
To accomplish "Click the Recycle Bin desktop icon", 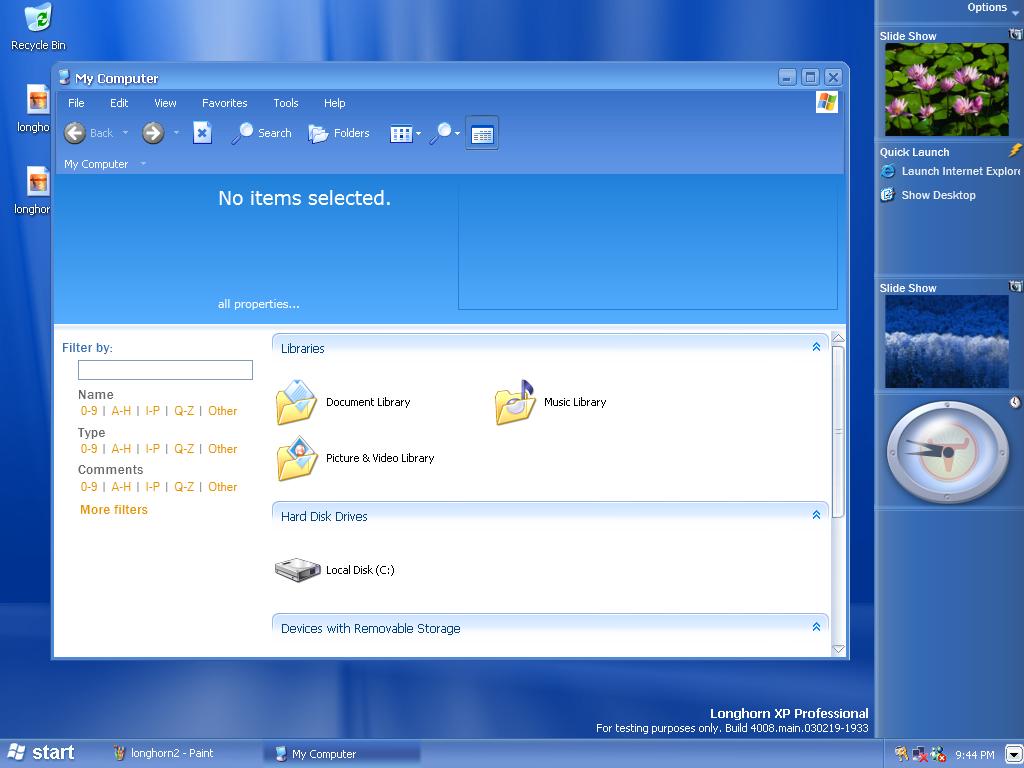I will click(x=39, y=18).
